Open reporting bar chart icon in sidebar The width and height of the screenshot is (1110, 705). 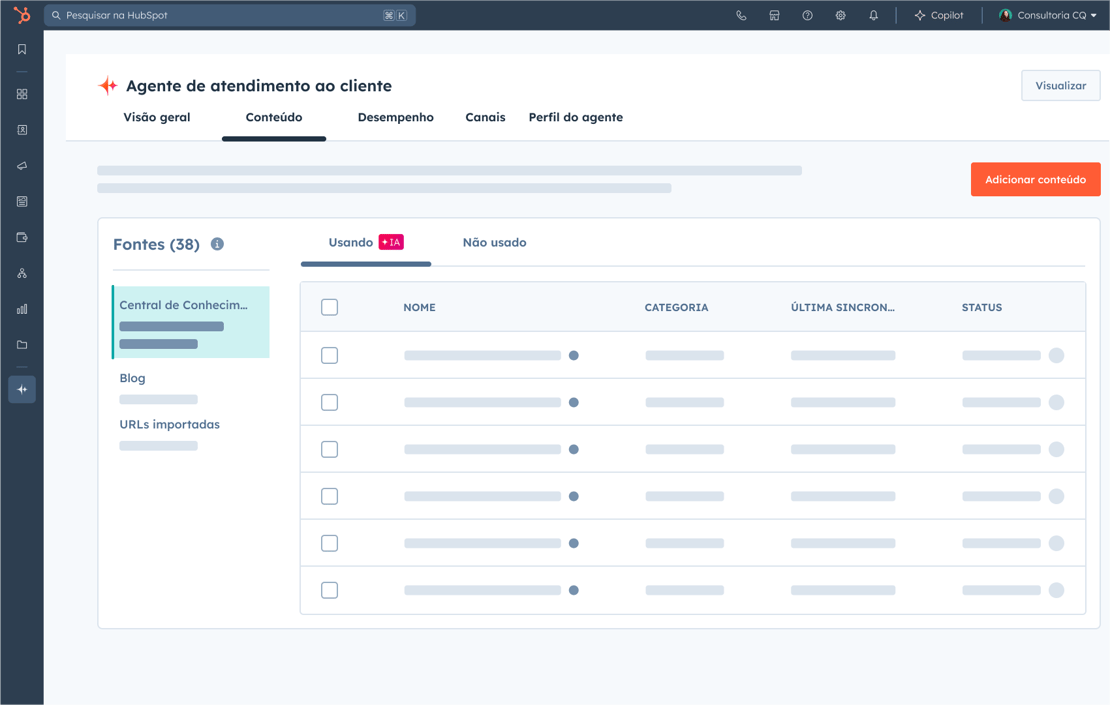pos(22,309)
